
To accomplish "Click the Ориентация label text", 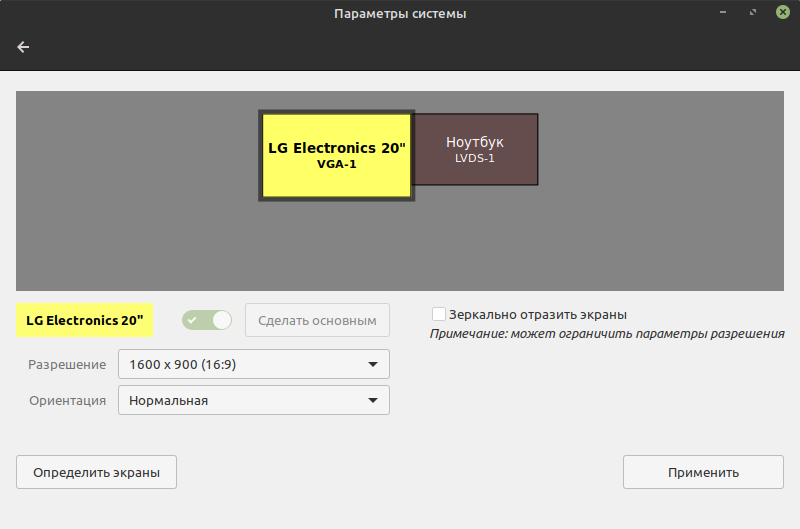I will (67, 400).
